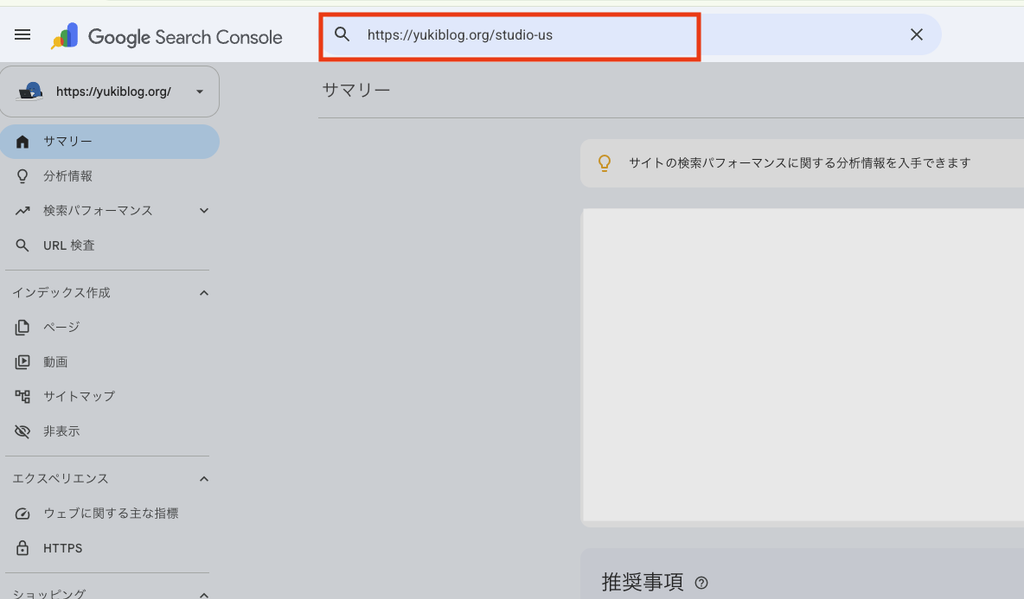Viewport: 1024px width, 599px height.
Task: Open URL 検査 in the sidebar
Action: 110,246
